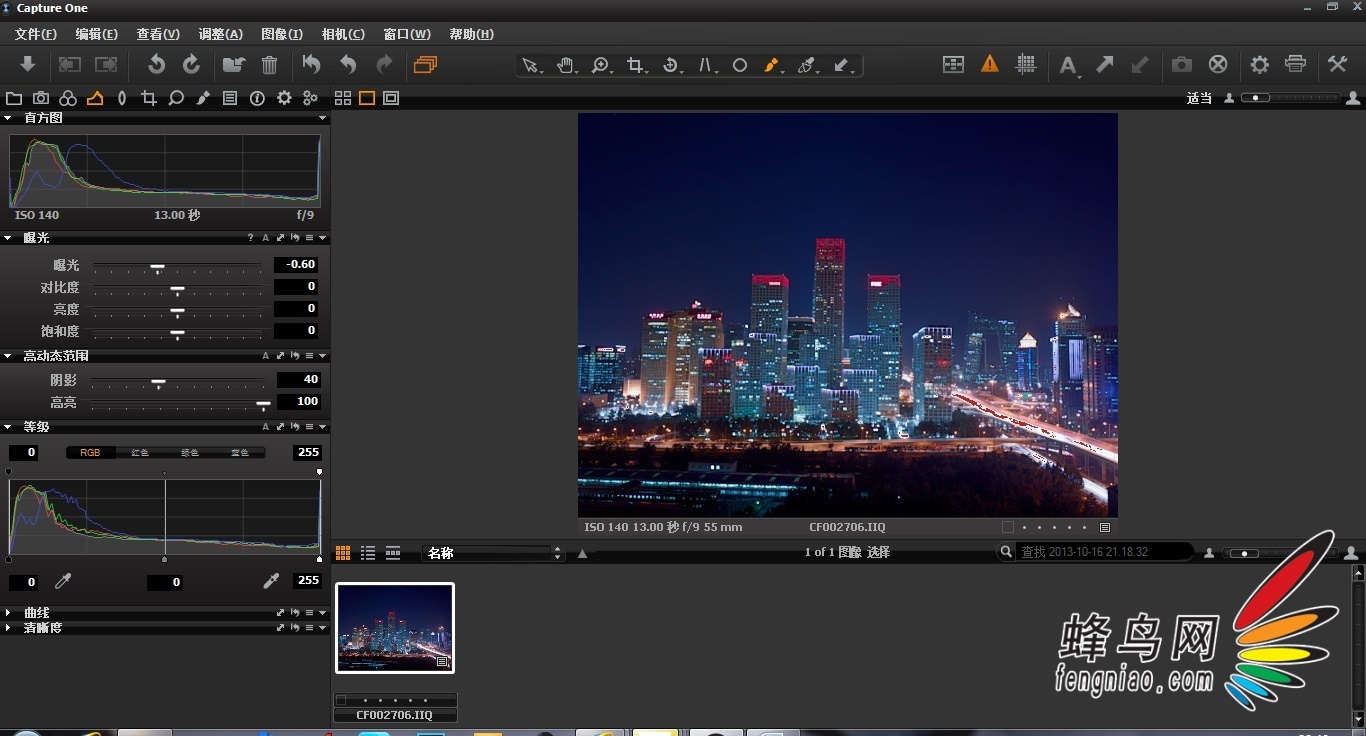Click the import images down-arrow icon
The image size is (1366, 736).
(28, 64)
